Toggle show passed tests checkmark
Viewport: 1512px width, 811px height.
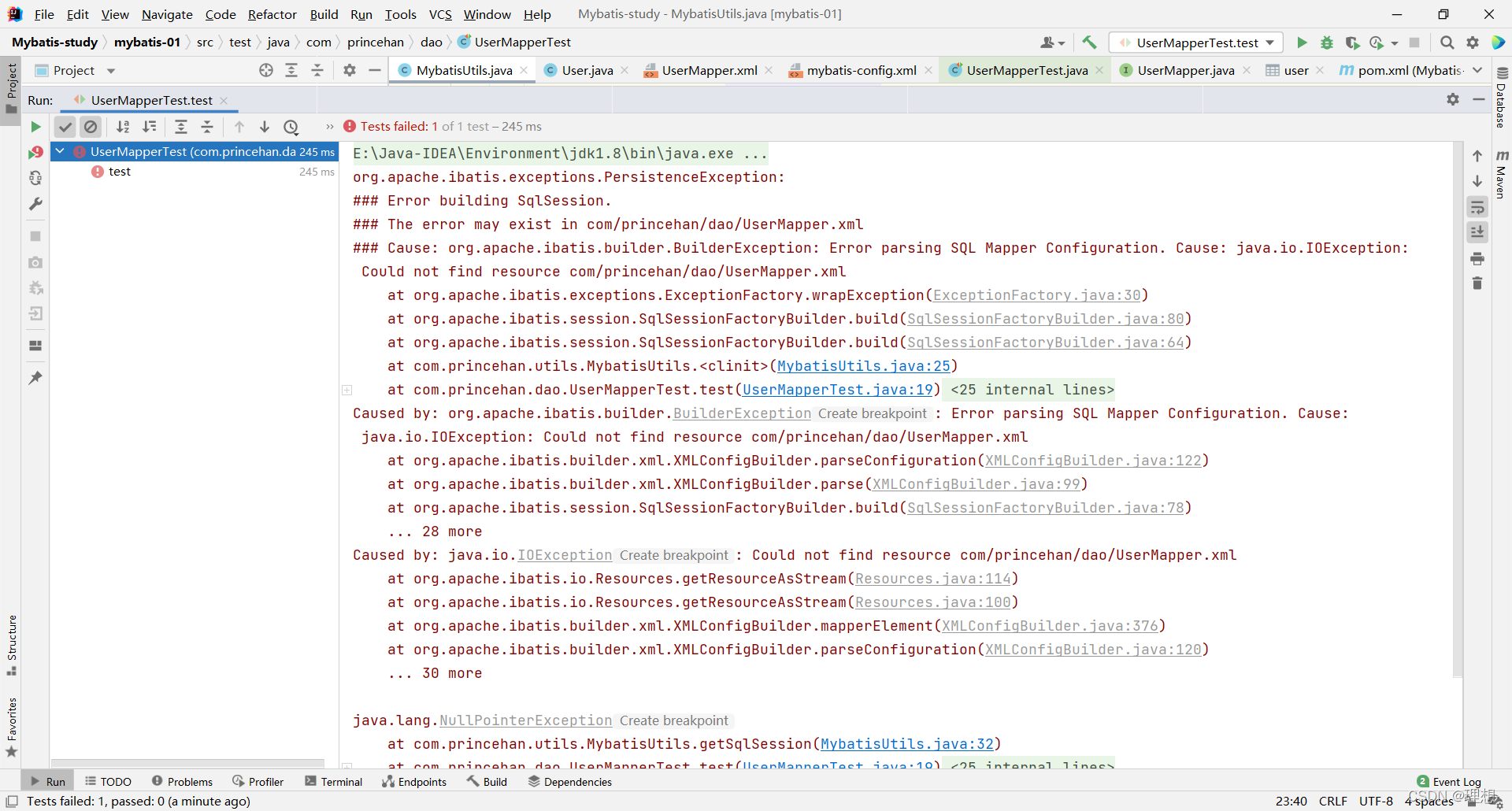click(65, 127)
